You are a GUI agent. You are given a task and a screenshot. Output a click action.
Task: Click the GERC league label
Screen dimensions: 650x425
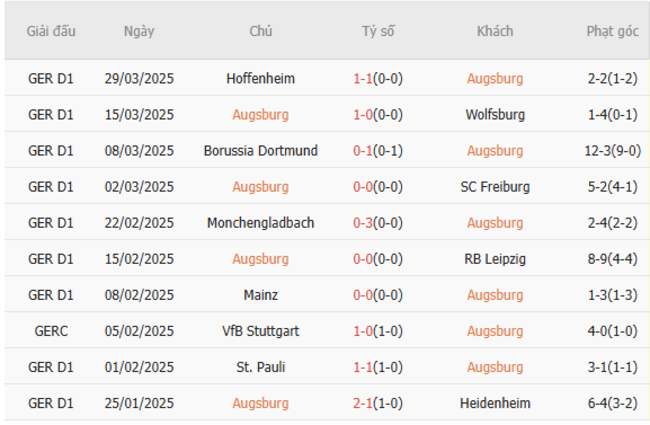click(x=50, y=330)
